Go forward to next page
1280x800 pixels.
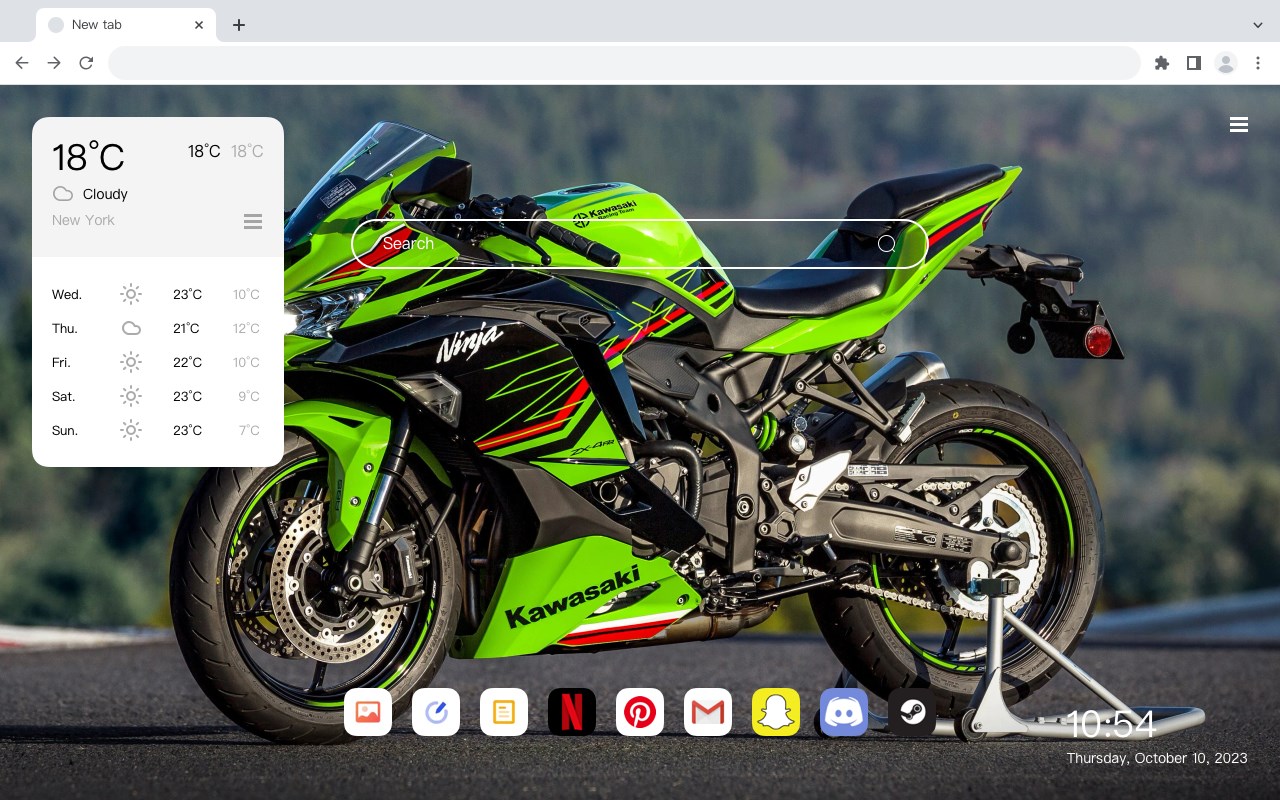[x=54, y=63]
